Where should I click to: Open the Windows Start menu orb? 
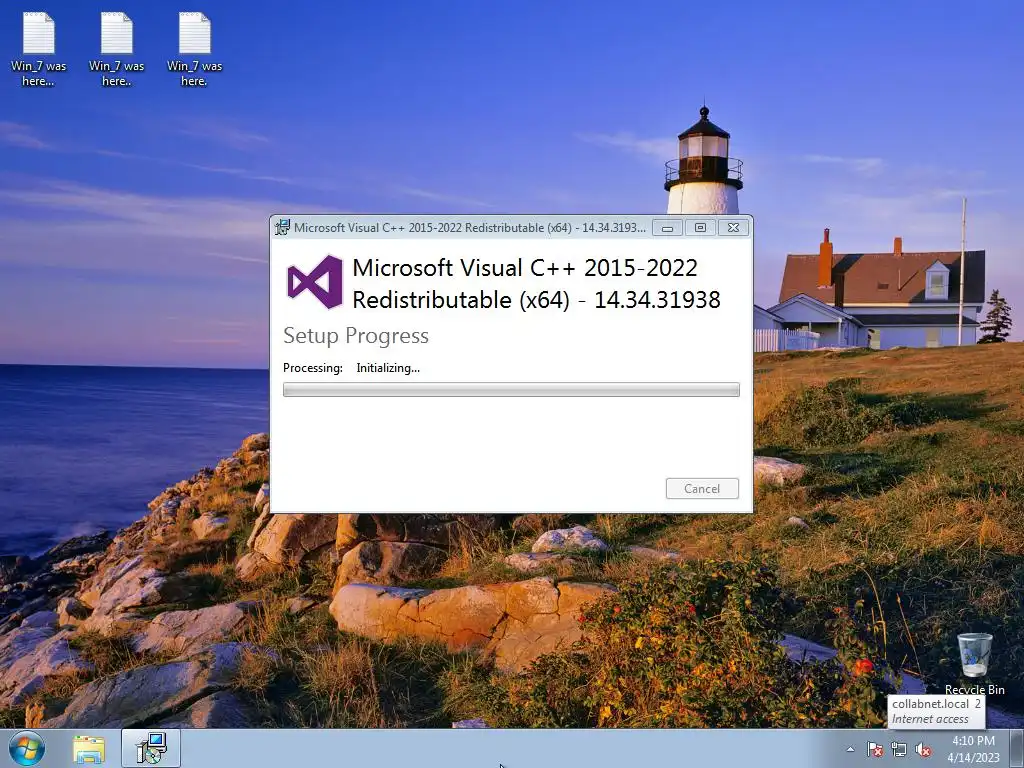(27, 748)
